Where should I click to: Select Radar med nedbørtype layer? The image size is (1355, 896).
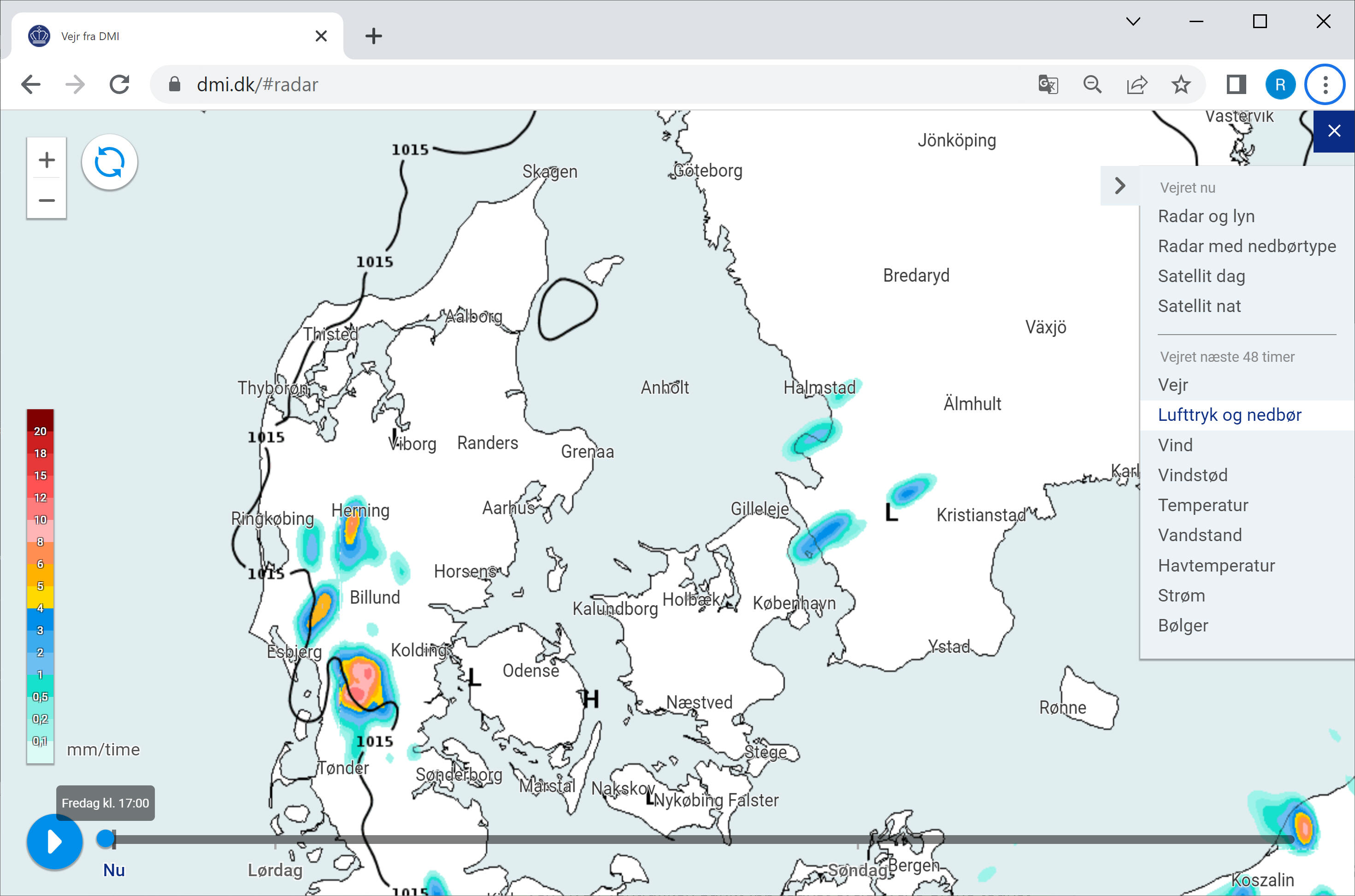[x=1247, y=246]
